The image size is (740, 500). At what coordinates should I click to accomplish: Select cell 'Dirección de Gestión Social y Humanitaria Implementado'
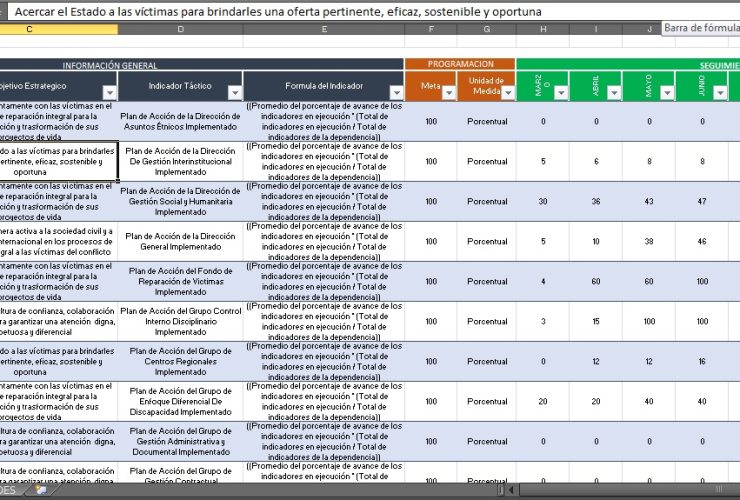[180, 202]
